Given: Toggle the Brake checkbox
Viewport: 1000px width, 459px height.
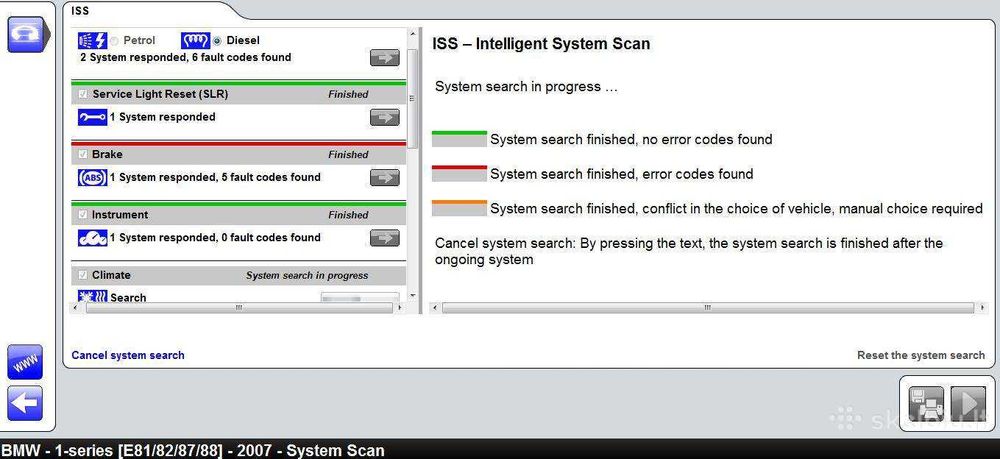Looking at the screenshot, I should click(82, 154).
